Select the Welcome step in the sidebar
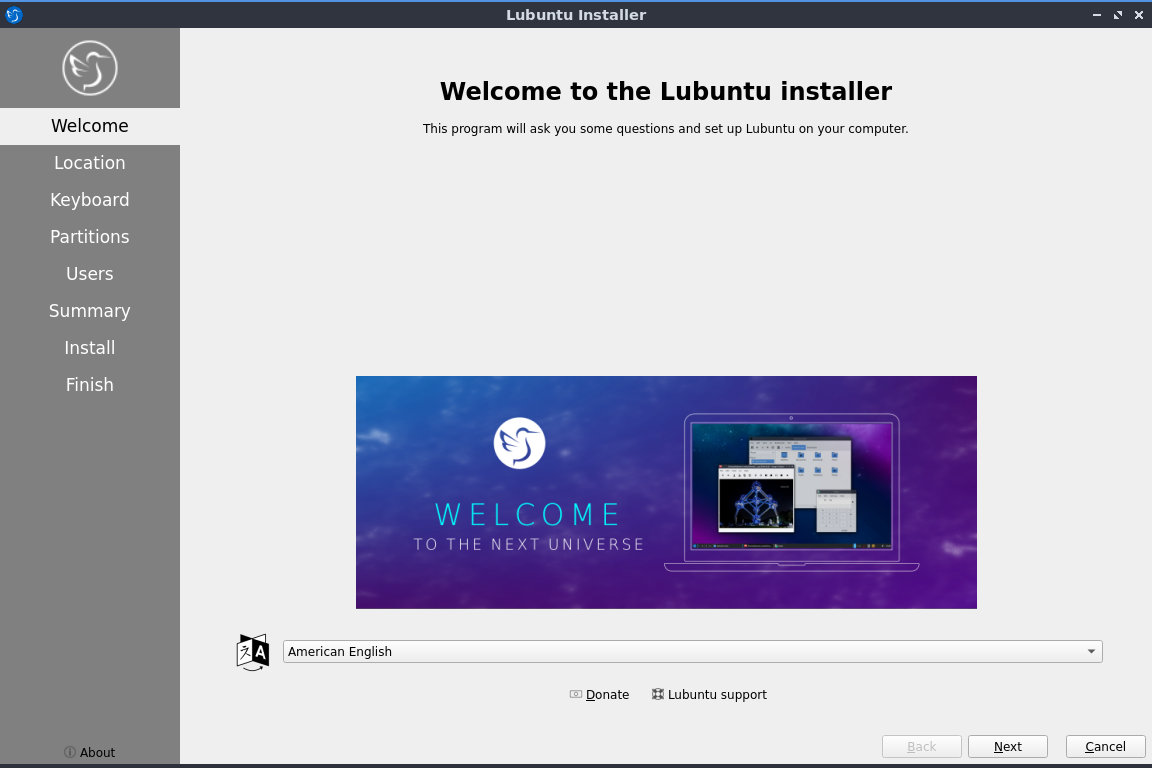1152x768 pixels. (90, 126)
